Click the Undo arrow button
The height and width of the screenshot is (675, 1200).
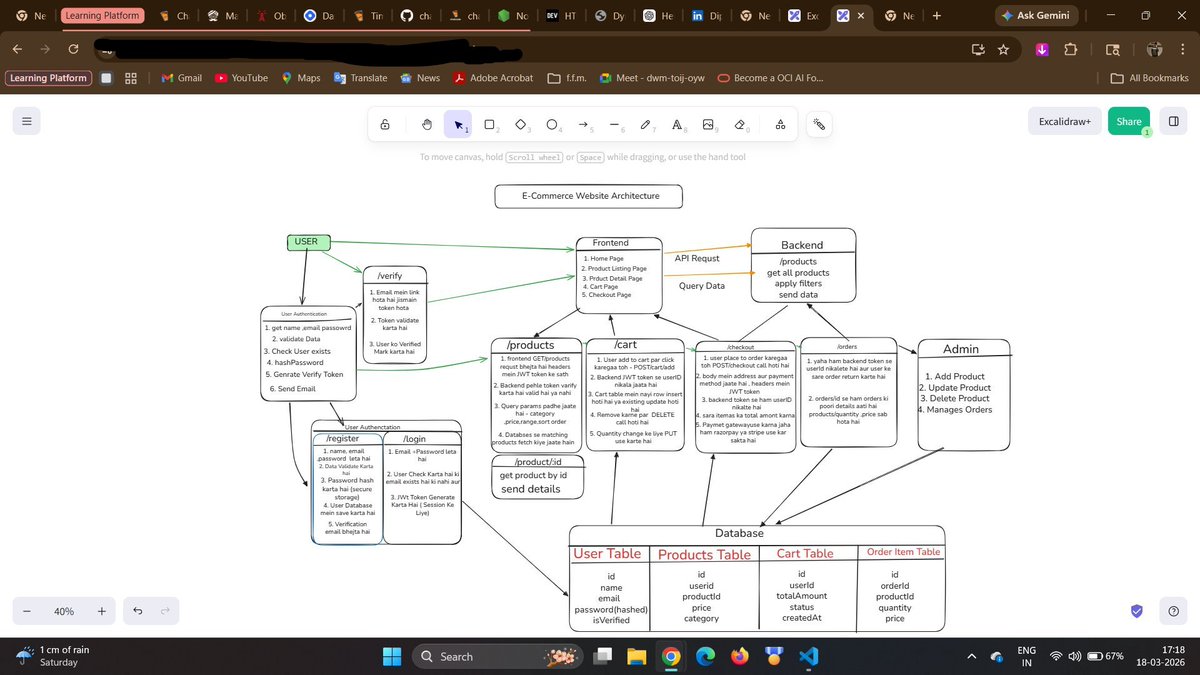pos(138,611)
